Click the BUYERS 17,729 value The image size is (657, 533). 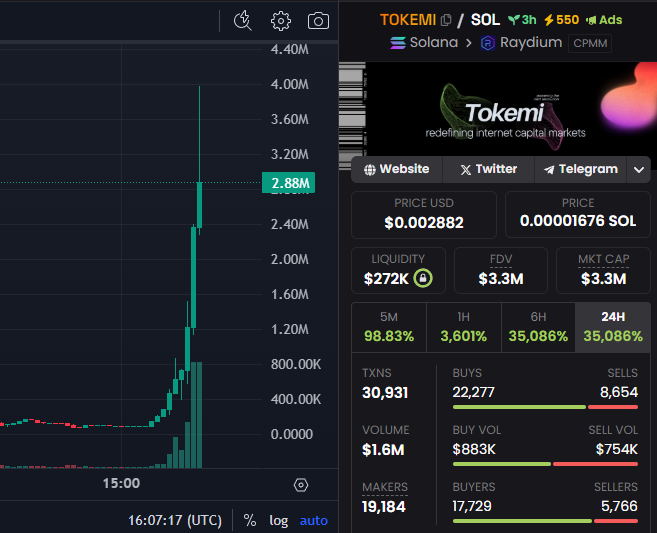(472, 506)
